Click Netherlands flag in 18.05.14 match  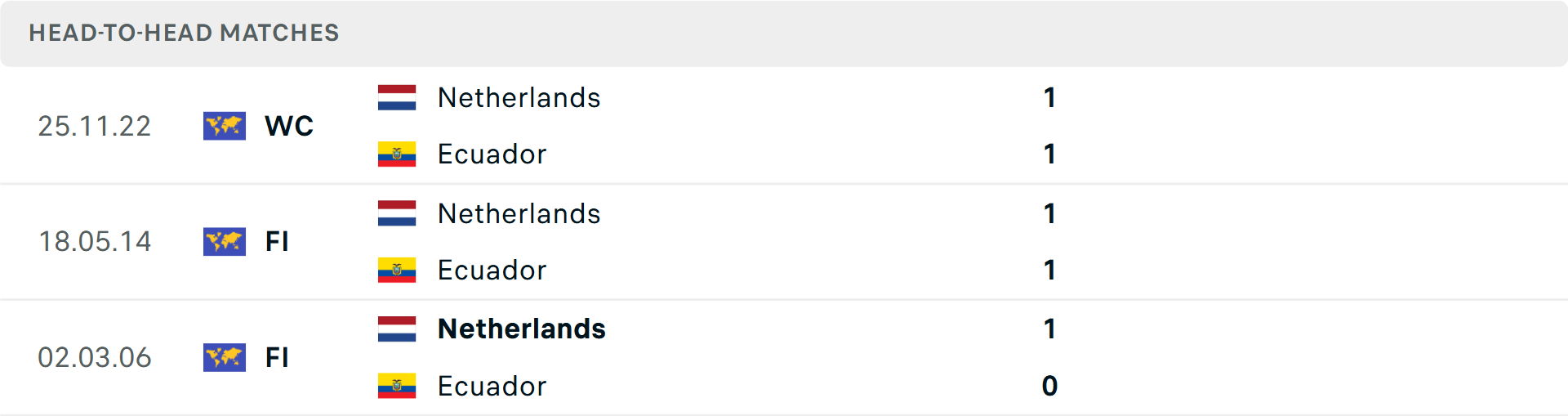click(x=397, y=213)
